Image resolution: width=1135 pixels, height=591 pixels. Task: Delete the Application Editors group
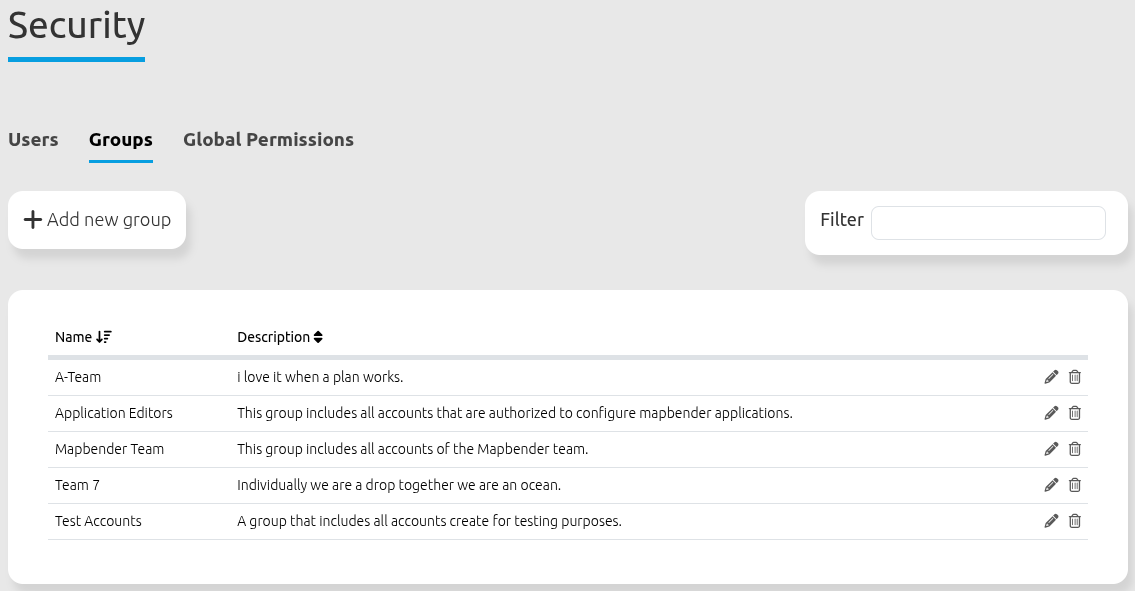1075,413
